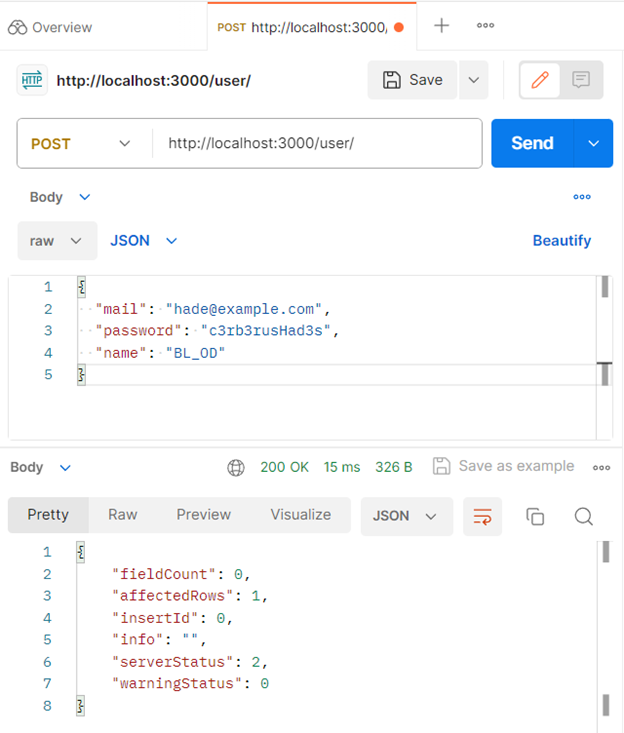Image resolution: width=624 pixels, height=733 pixels.
Task: Toggle the response word wrap icon
Action: 482,516
